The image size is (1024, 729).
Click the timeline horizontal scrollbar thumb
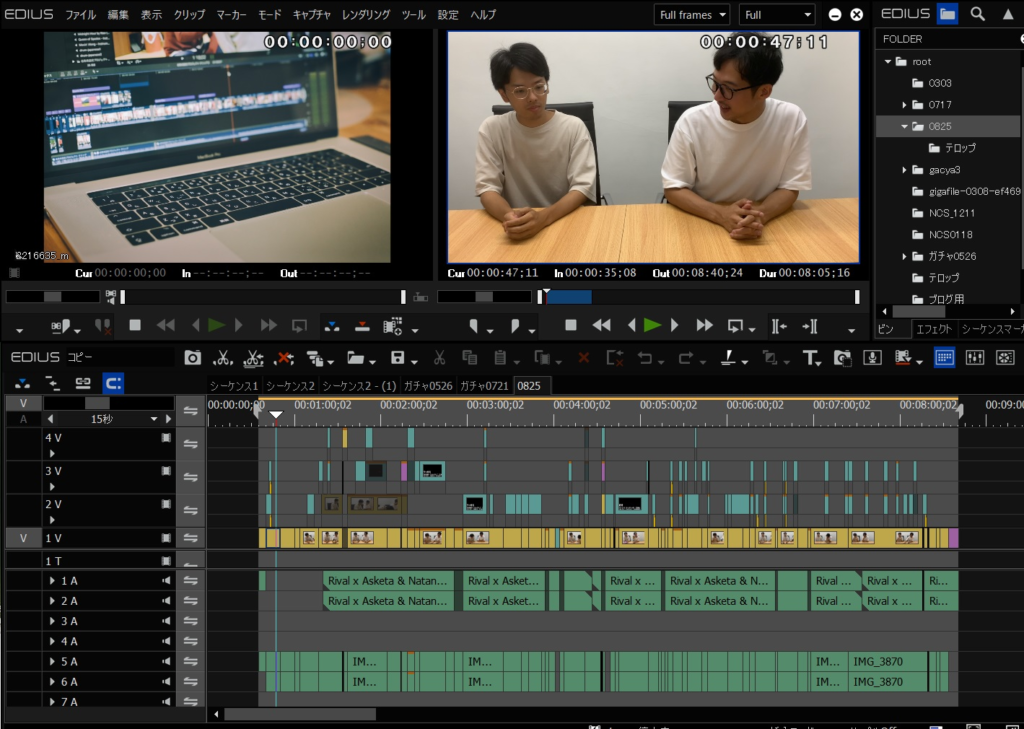(x=299, y=714)
